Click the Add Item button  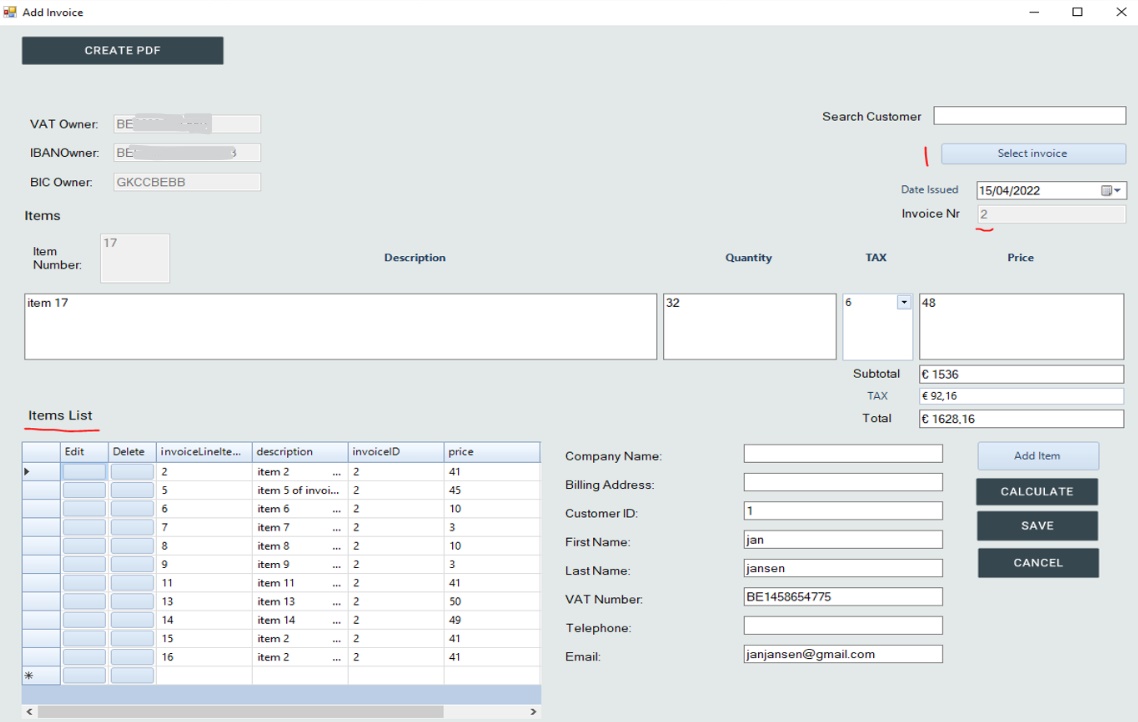pos(1037,456)
